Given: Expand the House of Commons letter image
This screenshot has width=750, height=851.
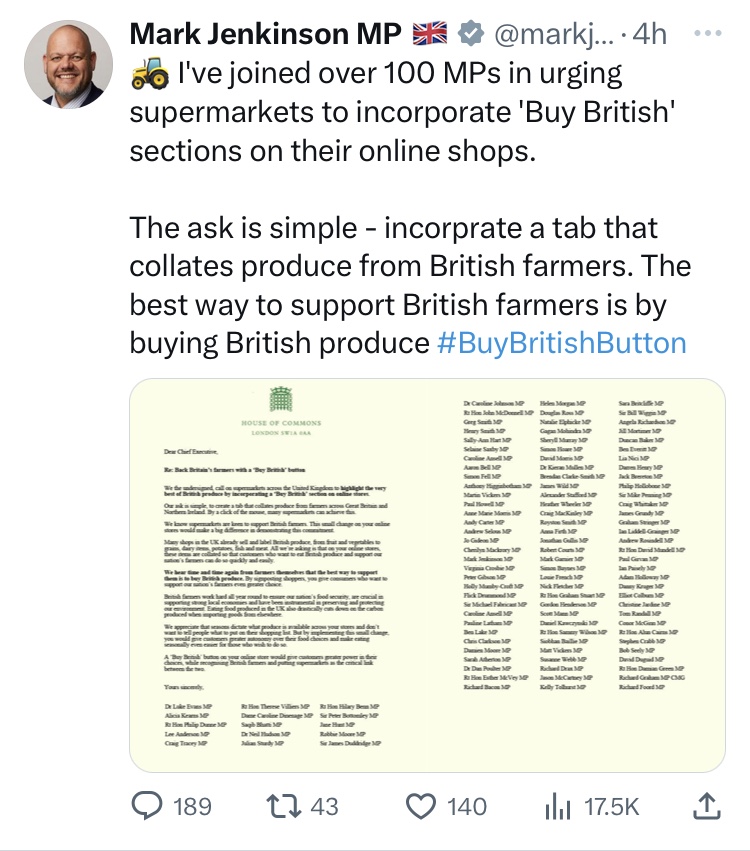Looking at the screenshot, I should point(428,575).
